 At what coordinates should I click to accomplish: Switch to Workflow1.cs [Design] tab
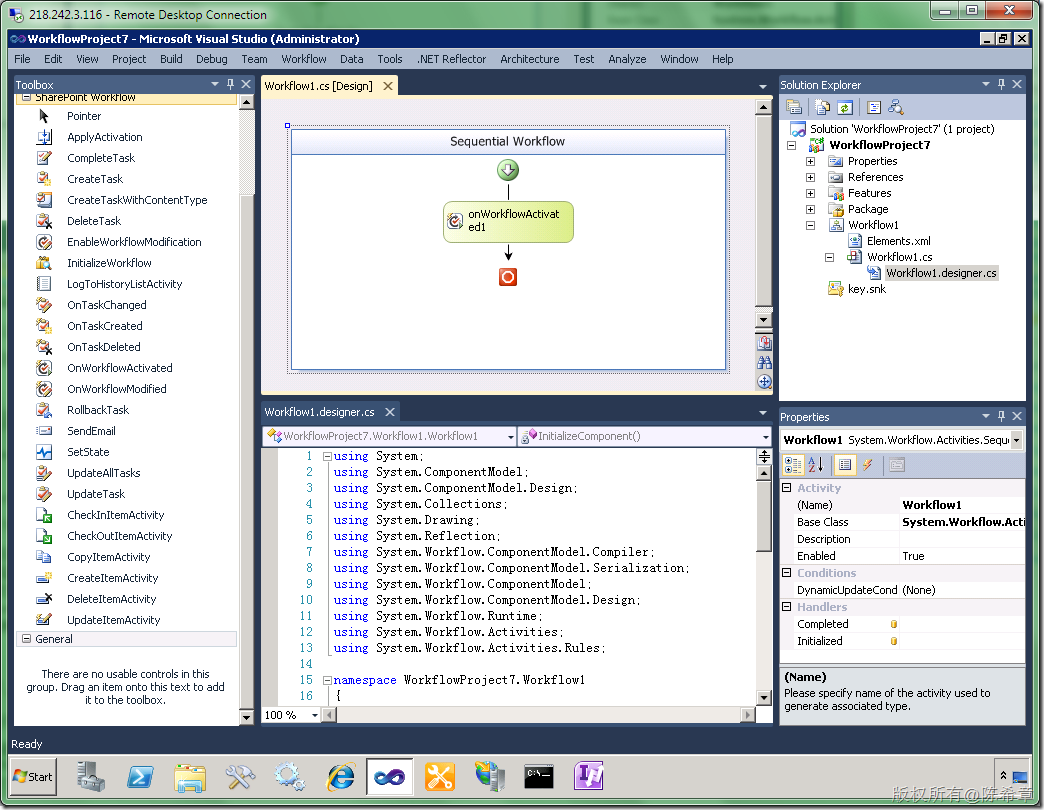click(x=318, y=86)
